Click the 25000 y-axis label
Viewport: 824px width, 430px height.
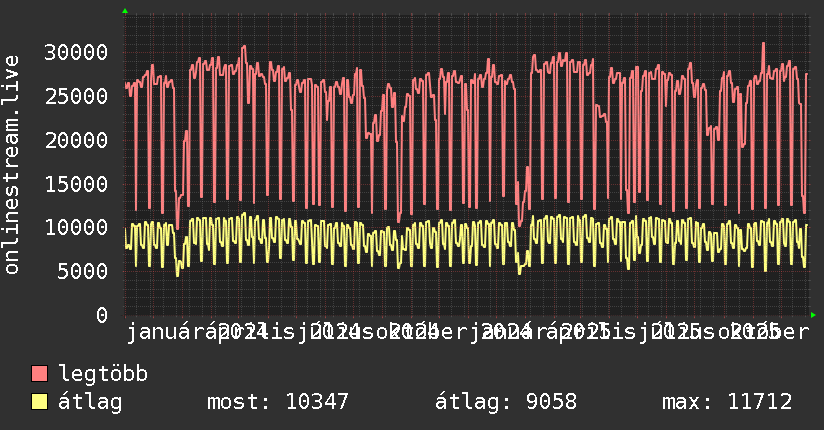coord(76,96)
